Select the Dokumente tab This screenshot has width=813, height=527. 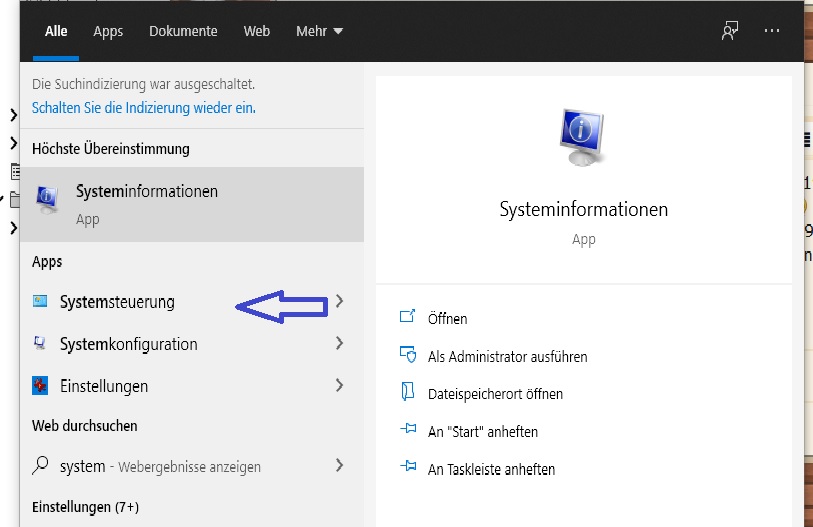tap(183, 31)
